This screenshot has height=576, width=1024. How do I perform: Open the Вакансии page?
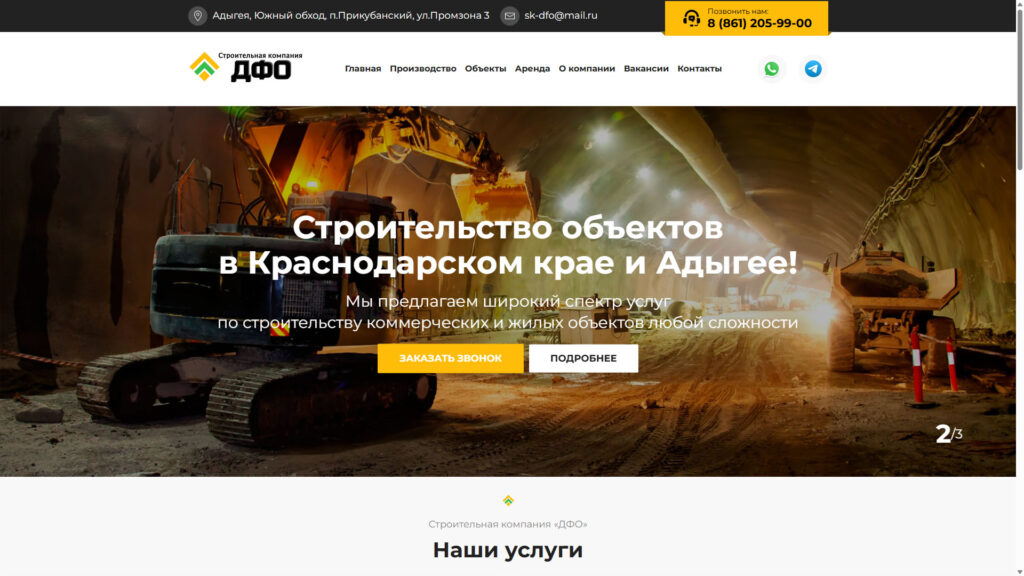(646, 69)
